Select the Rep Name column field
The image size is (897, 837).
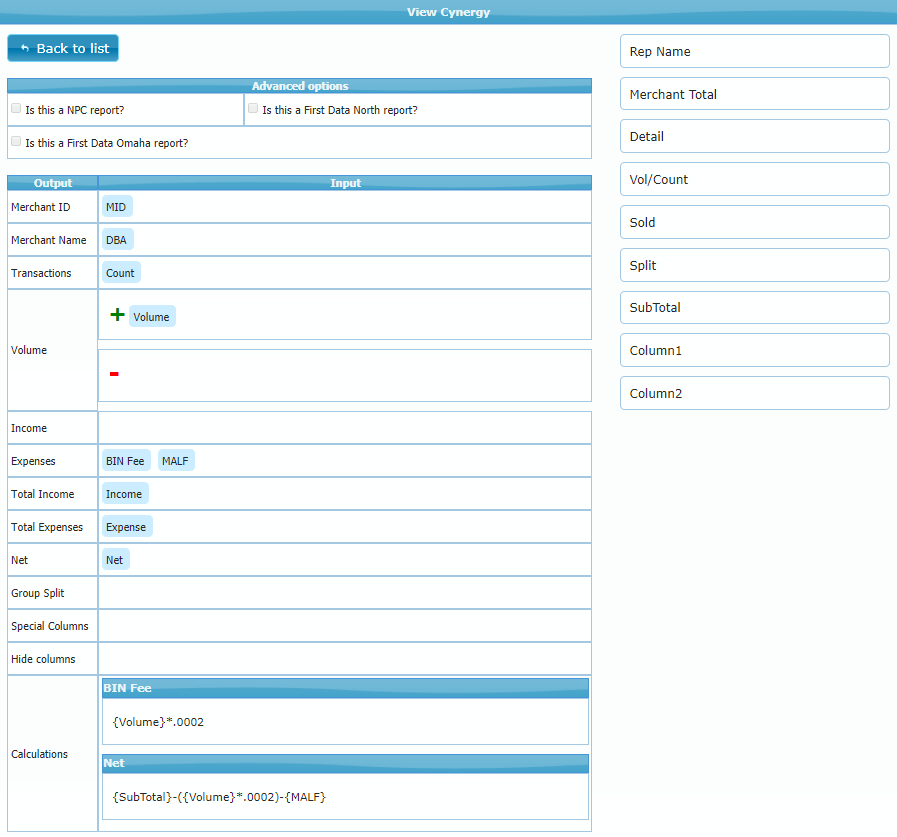754,51
